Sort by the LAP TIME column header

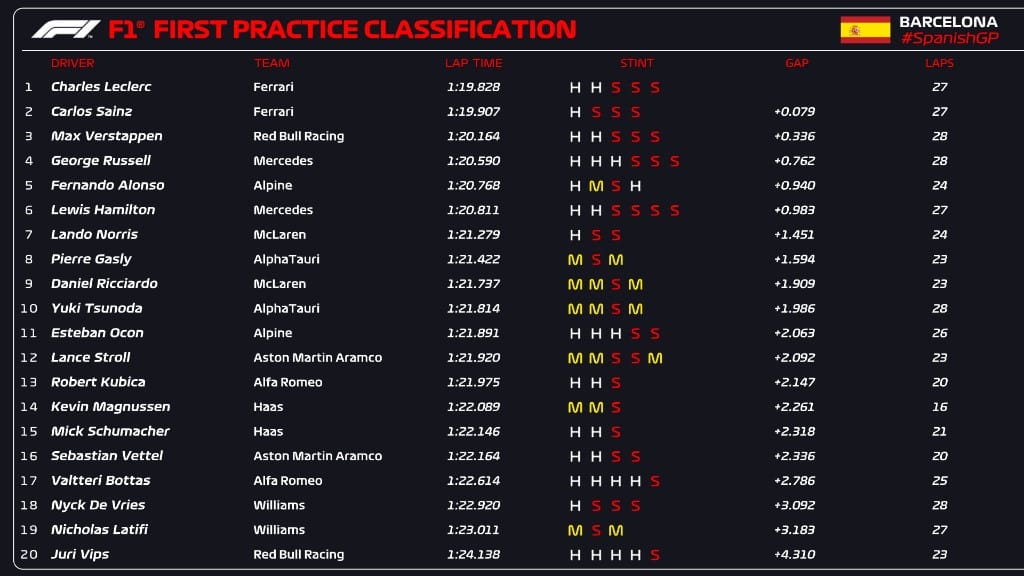coord(473,63)
